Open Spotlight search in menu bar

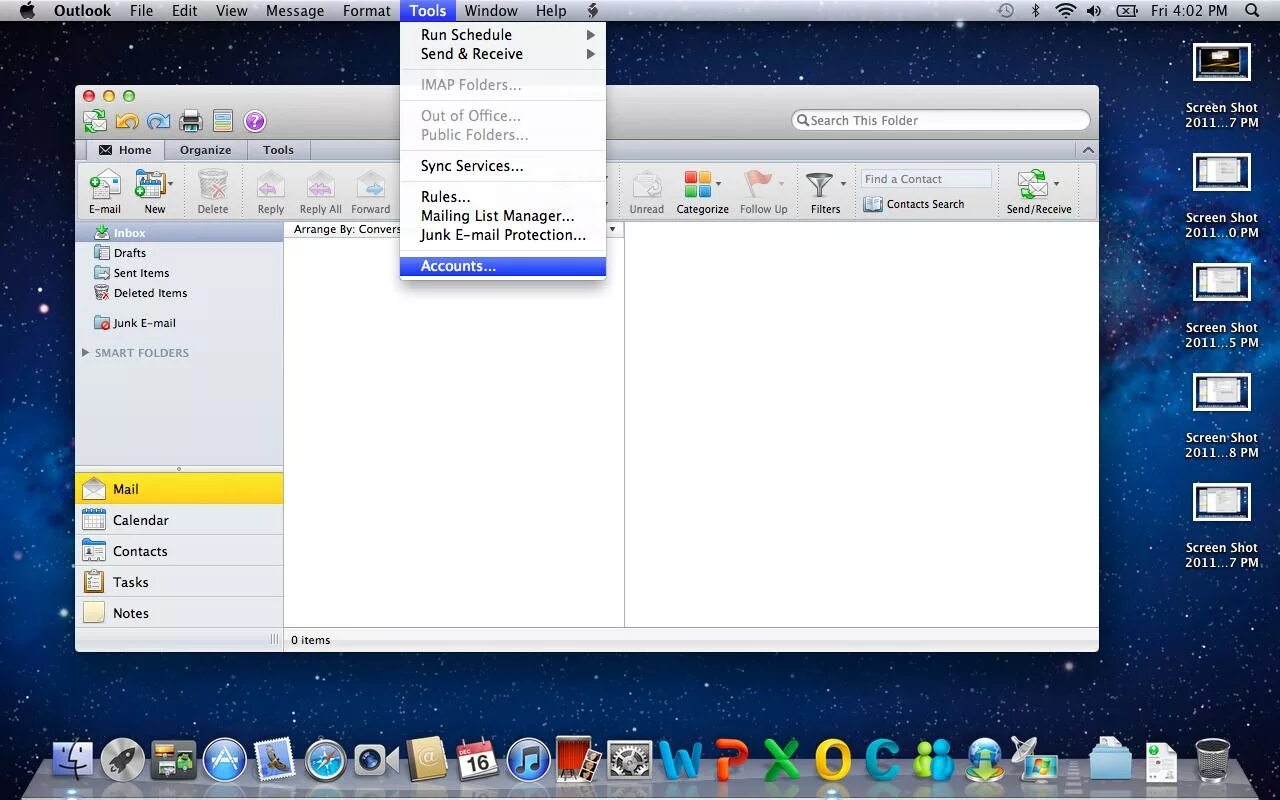pyautogui.click(x=1252, y=11)
